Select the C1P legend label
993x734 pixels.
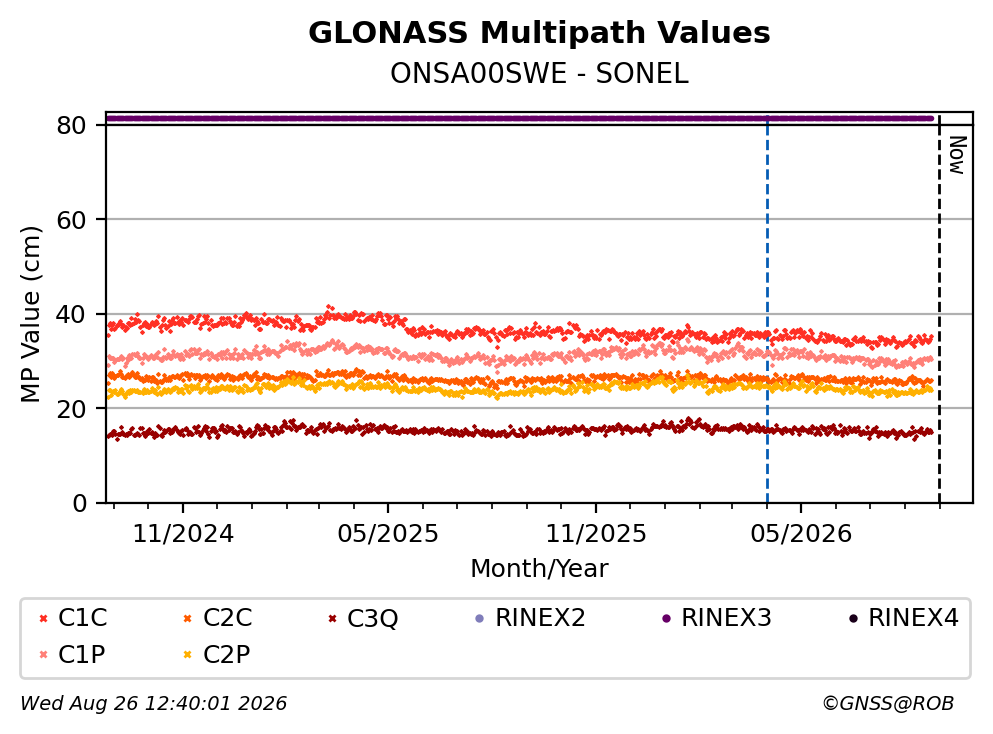point(81,654)
